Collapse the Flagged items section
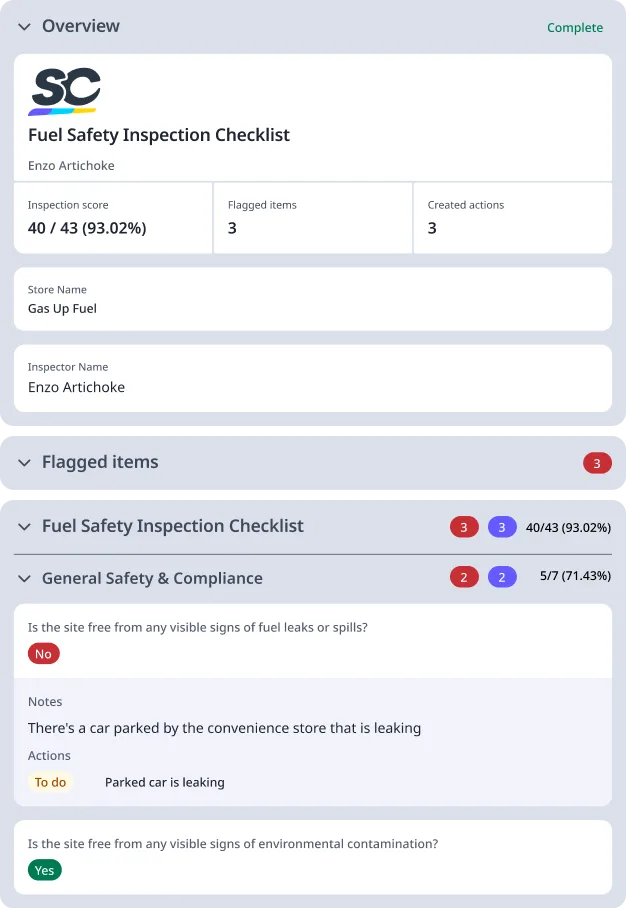 click(x=24, y=462)
